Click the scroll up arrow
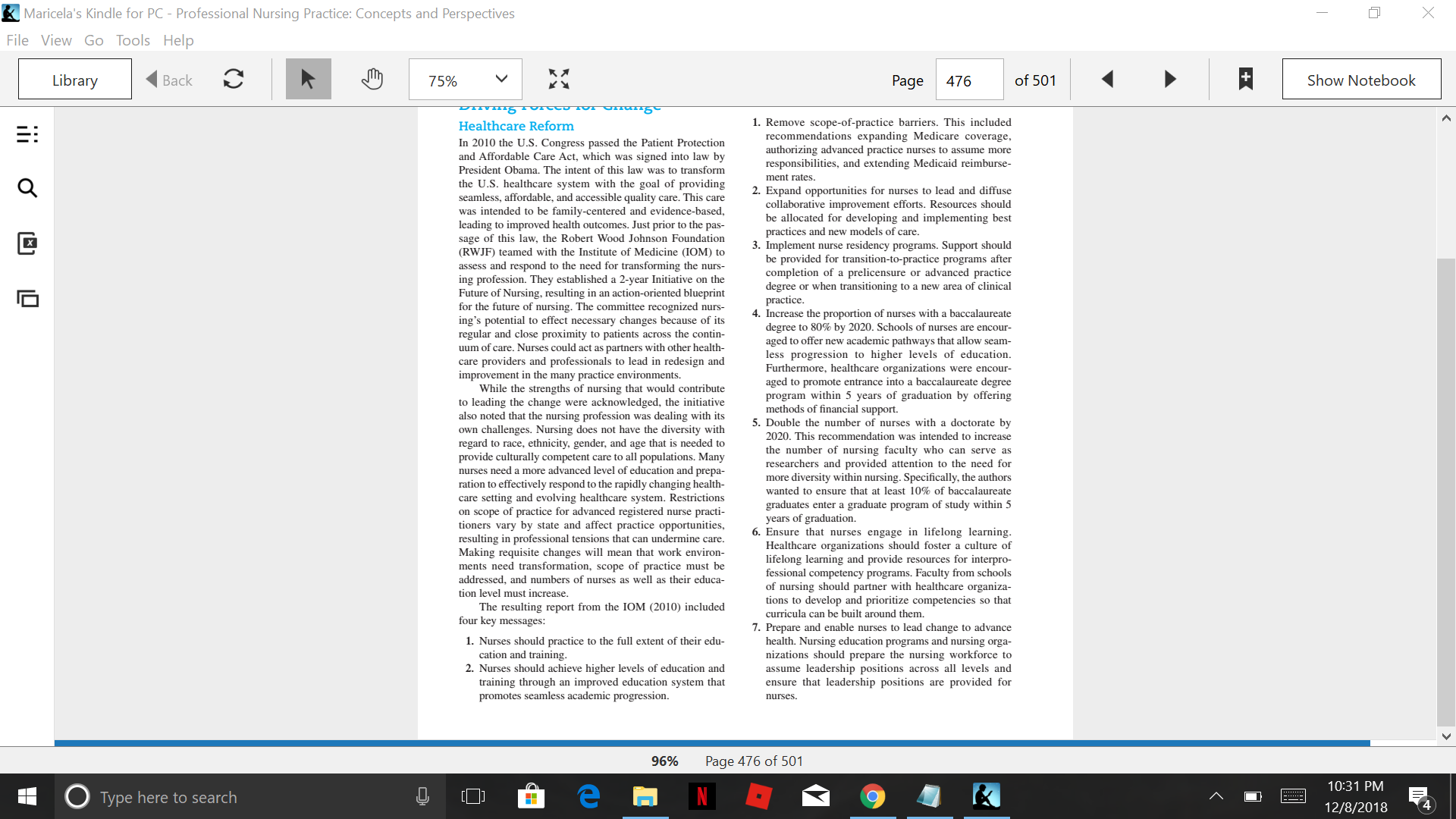The width and height of the screenshot is (1456, 819). 1446,118
